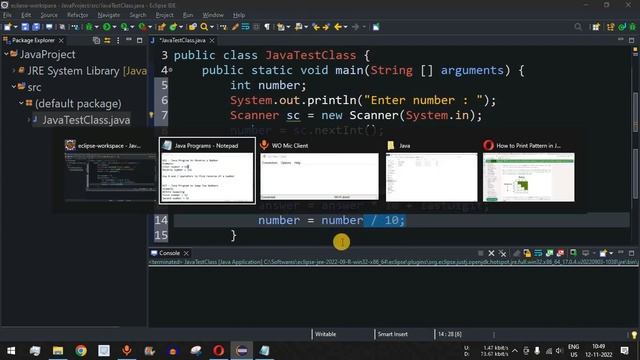Open the Window menu
The width and height of the screenshot is (640, 360).
tap(213, 15)
